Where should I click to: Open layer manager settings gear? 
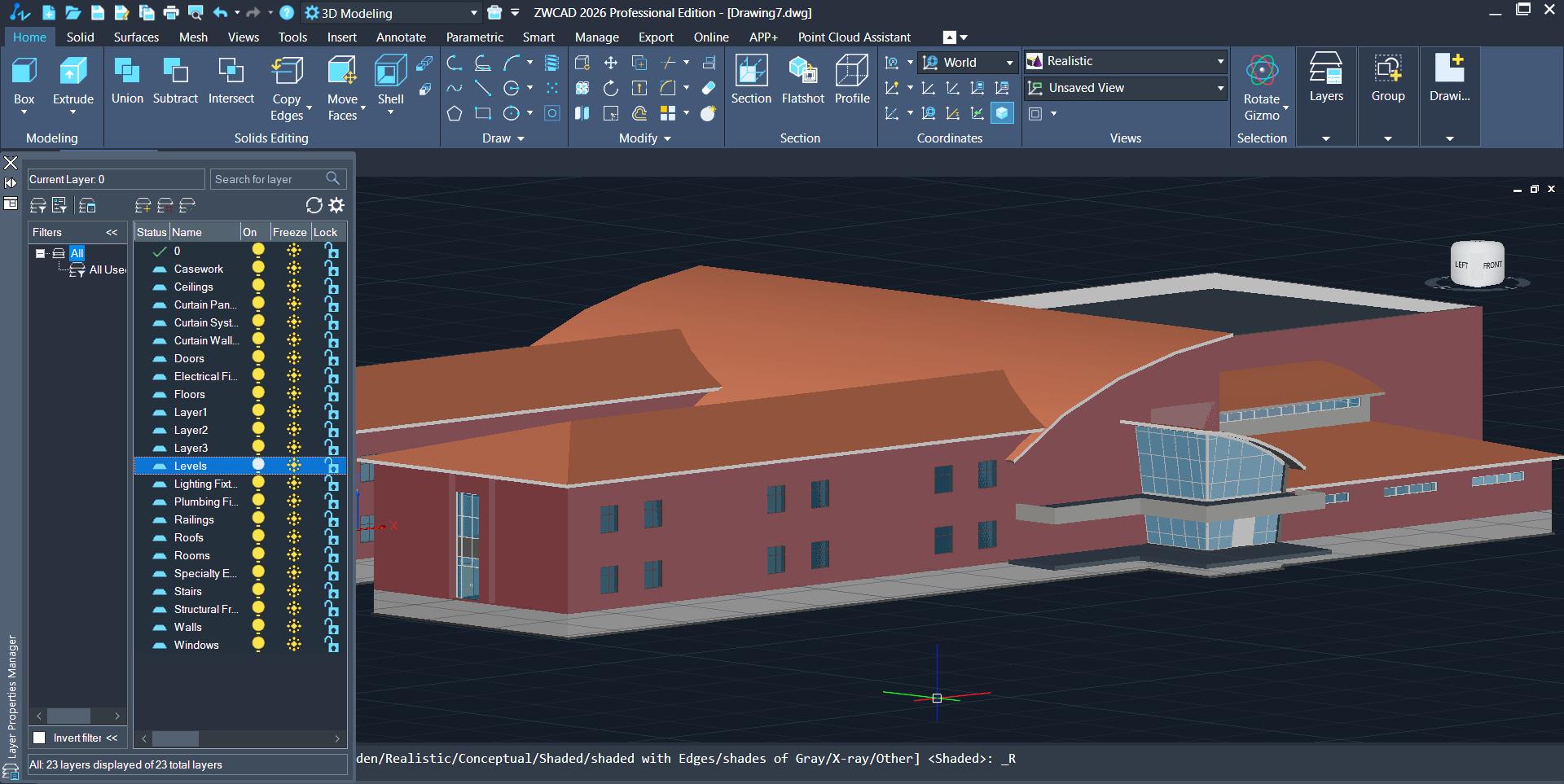336,205
